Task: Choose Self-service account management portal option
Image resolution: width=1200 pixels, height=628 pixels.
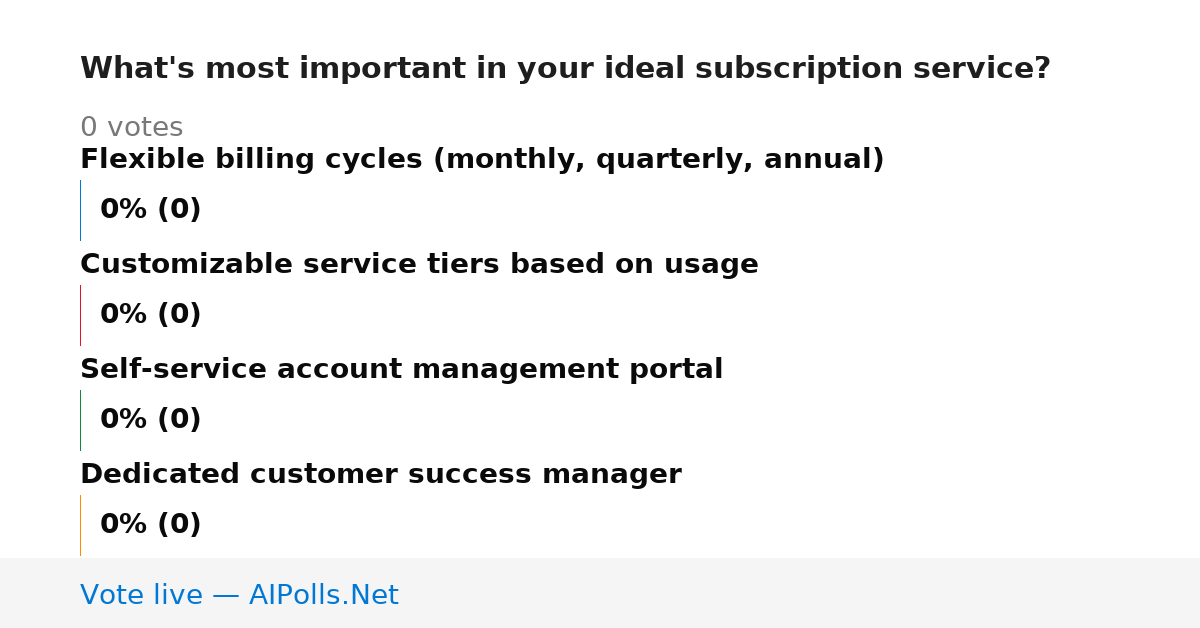Action: (x=401, y=370)
